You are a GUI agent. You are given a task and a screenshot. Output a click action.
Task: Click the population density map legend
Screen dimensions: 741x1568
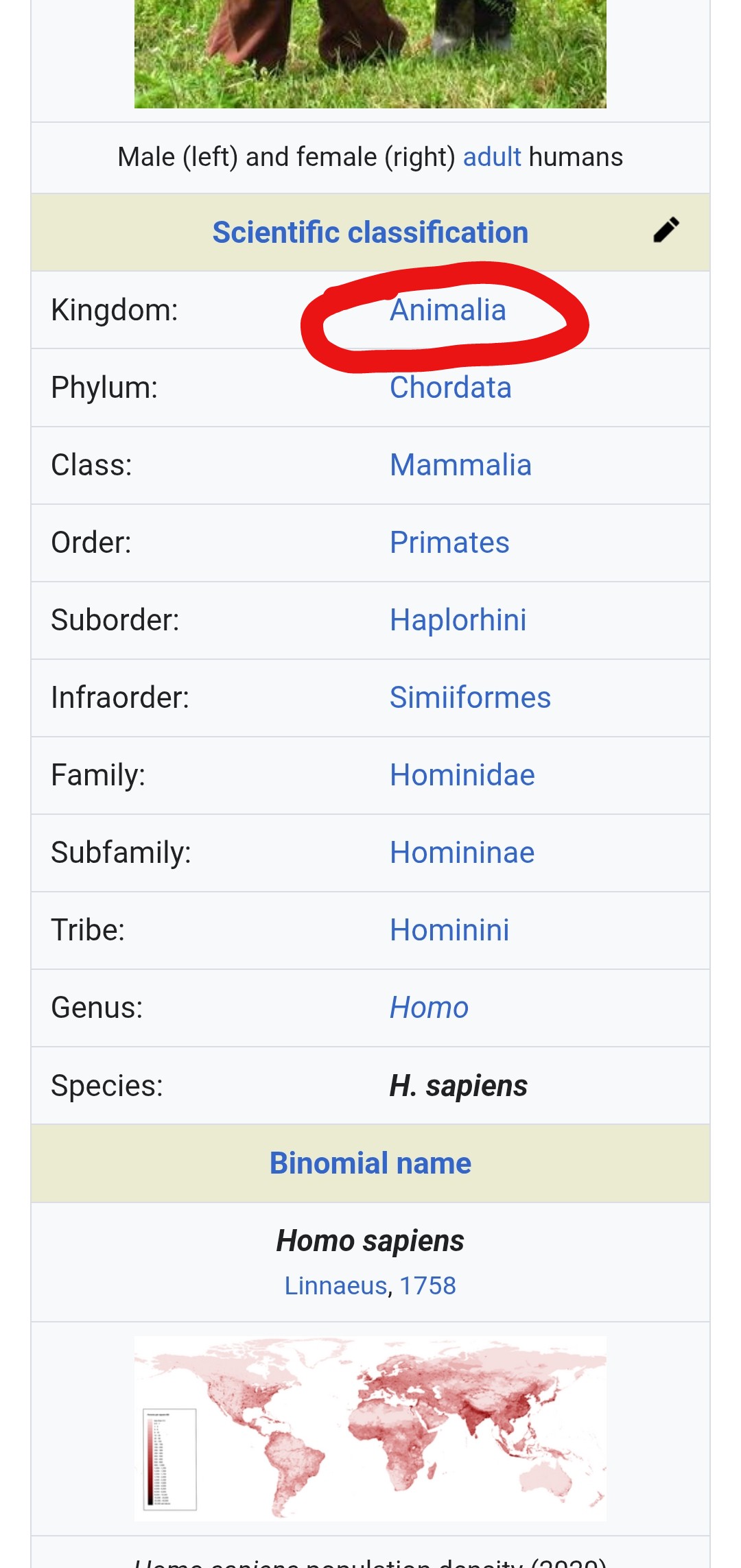point(169,1459)
